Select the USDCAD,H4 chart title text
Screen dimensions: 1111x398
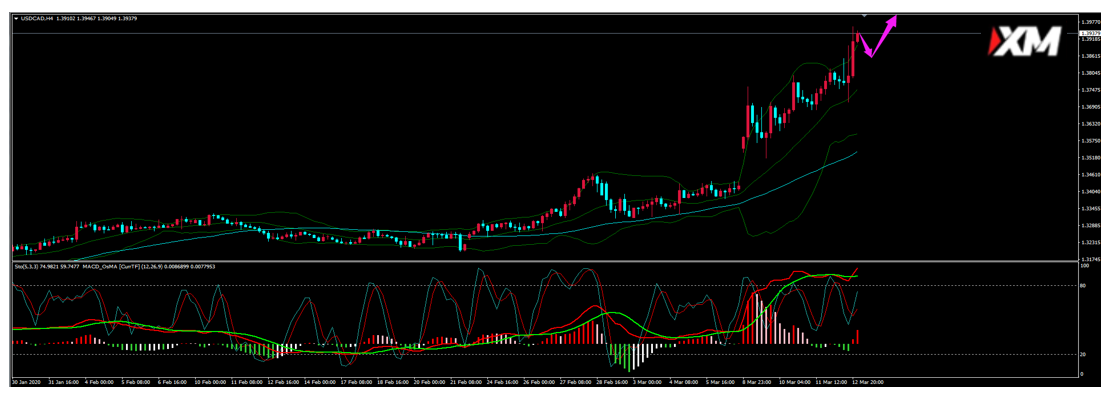coord(37,18)
